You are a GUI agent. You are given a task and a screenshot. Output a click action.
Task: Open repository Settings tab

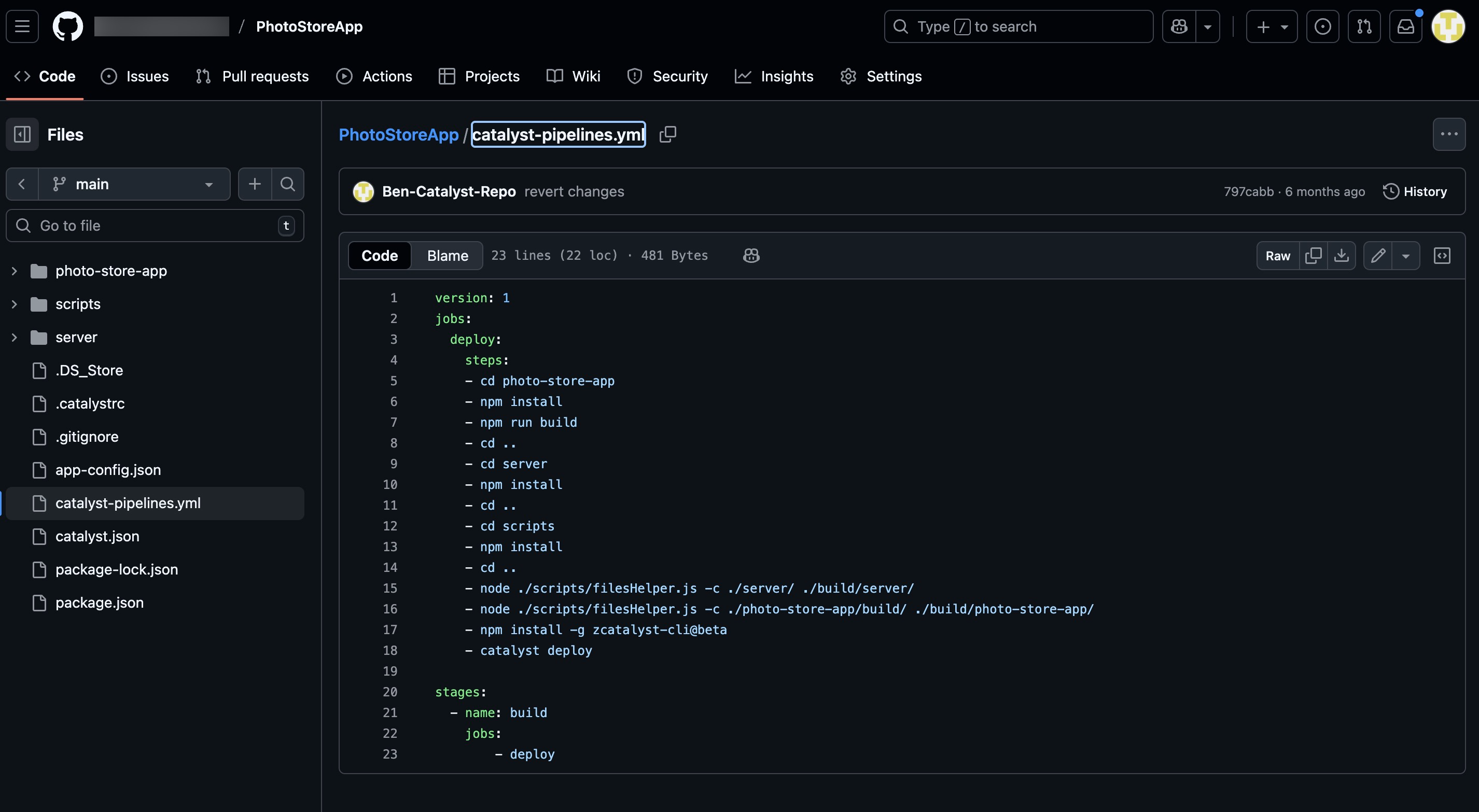click(x=881, y=76)
